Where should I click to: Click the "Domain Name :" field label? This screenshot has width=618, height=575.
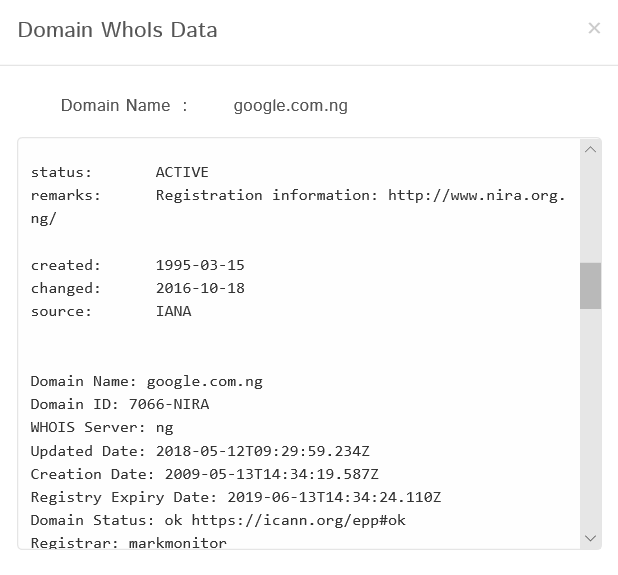click(x=124, y=105)
